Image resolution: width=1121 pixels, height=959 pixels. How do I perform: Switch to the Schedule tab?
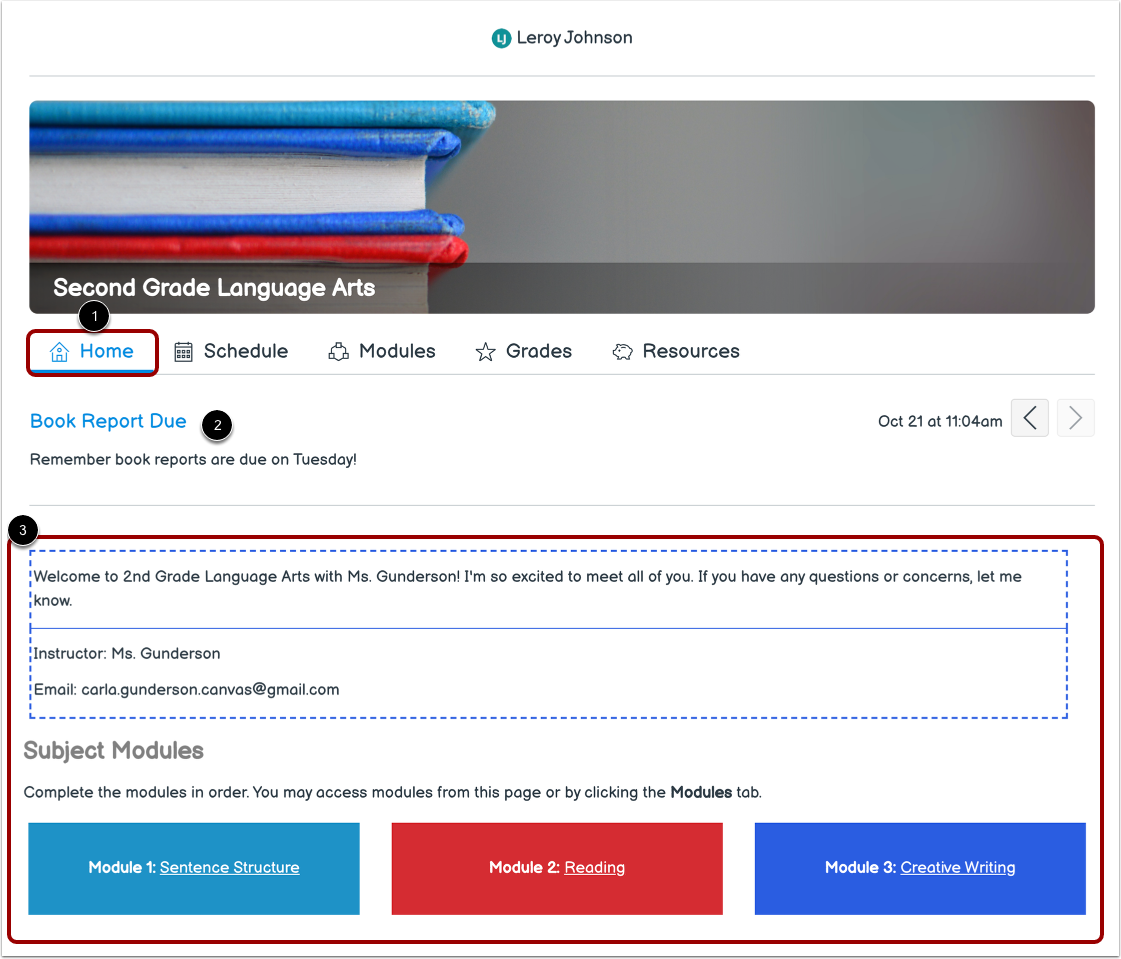point(245,350)
